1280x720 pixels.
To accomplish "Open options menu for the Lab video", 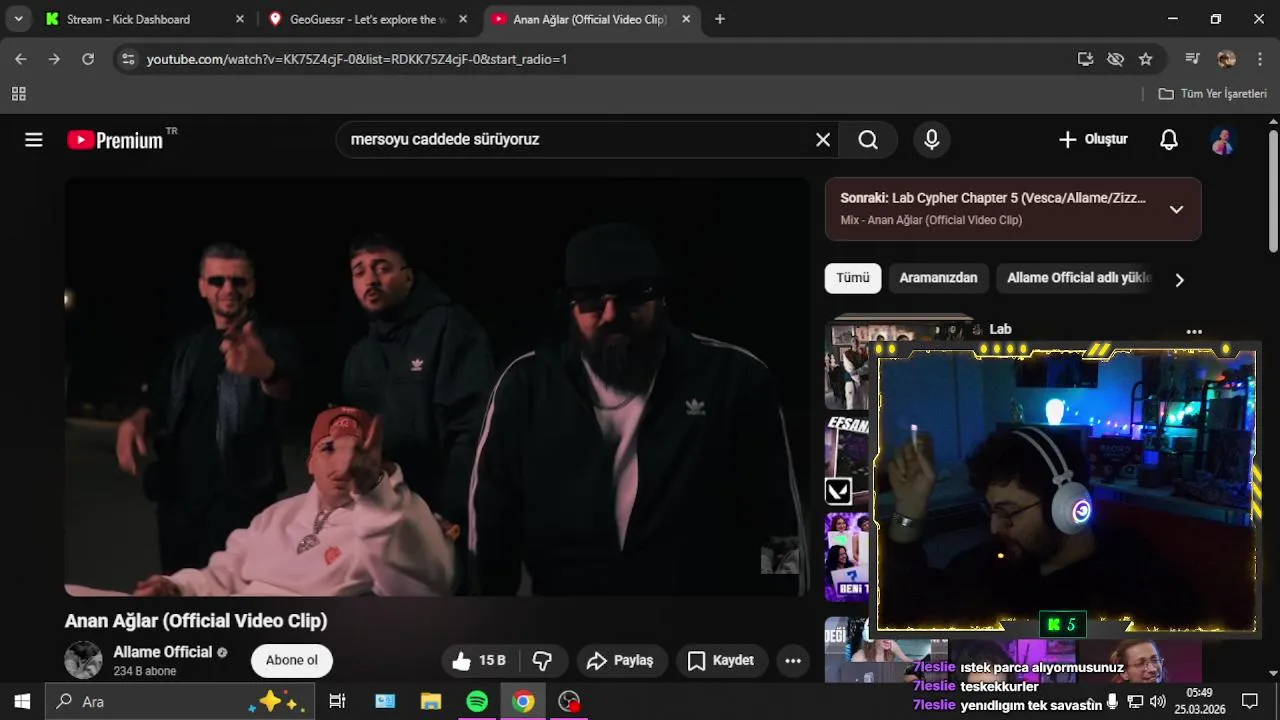I will click(x=1194, y=331).
